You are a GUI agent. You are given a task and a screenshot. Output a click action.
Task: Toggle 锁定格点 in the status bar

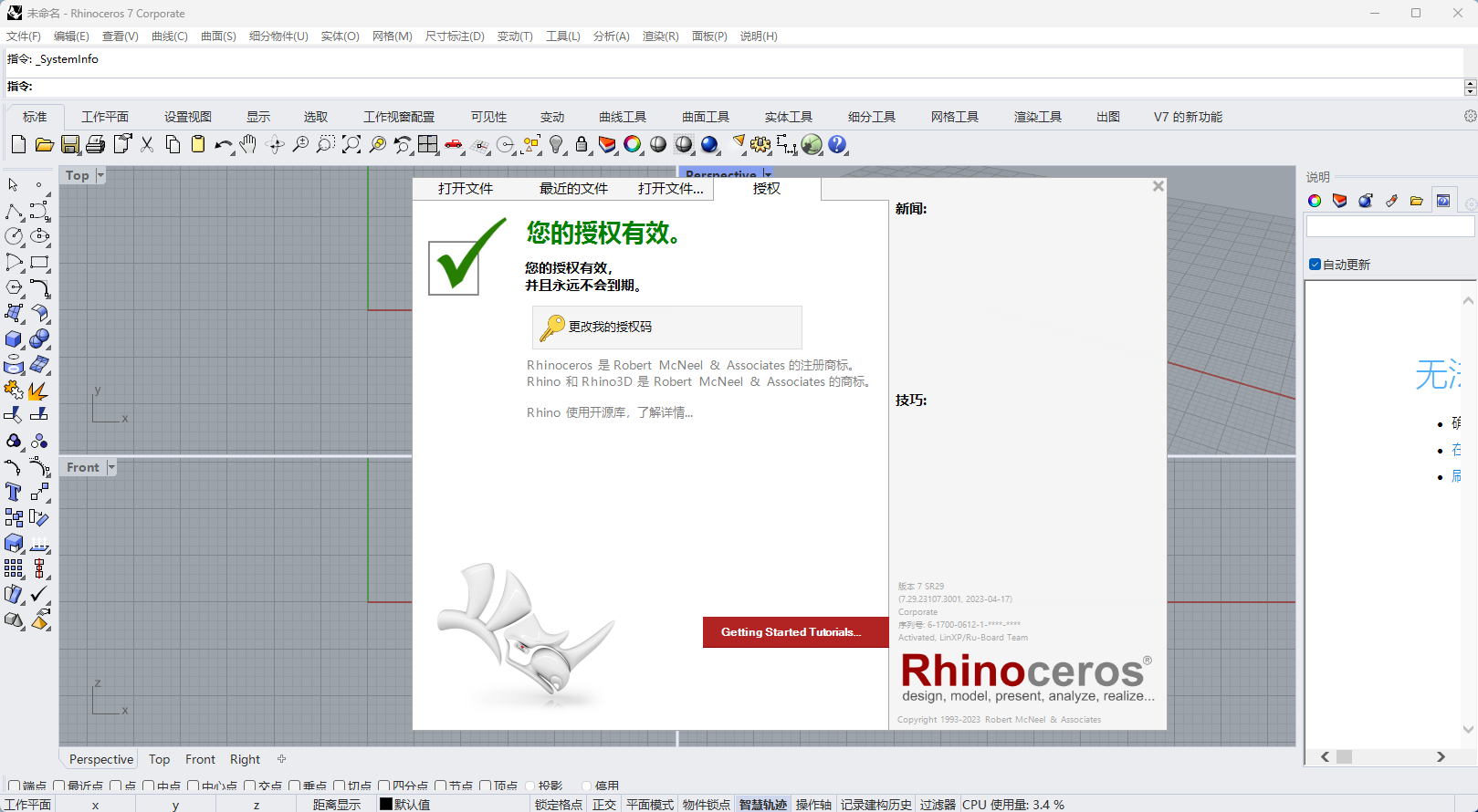pyautogui.click(x=559, y=805)
